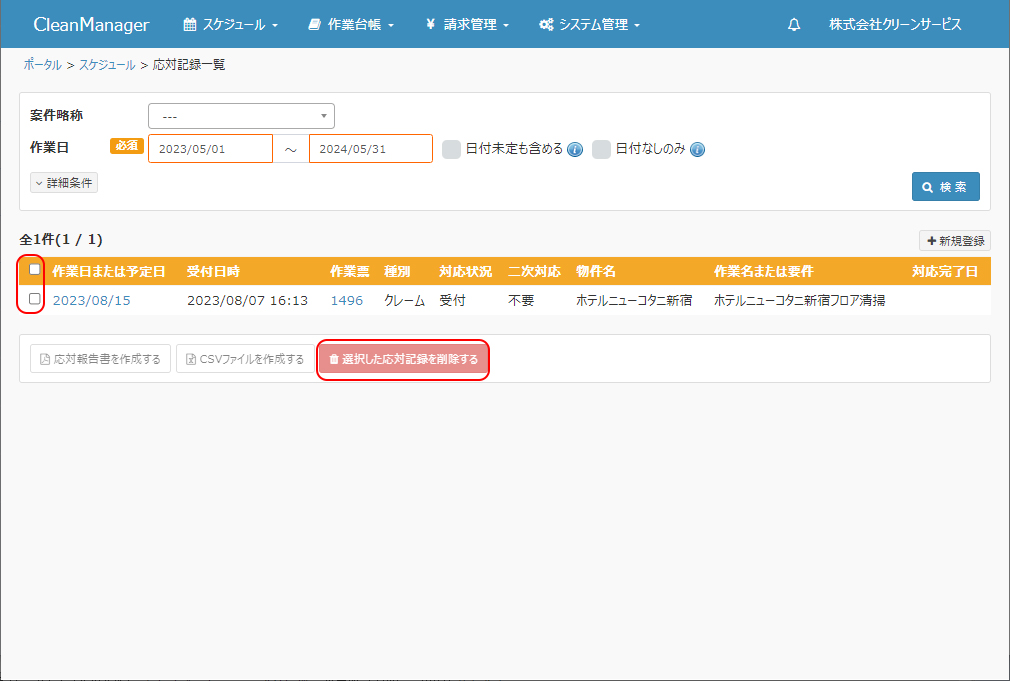Open the スケジュール menu
1010x681 pixels.
point(231,24)
